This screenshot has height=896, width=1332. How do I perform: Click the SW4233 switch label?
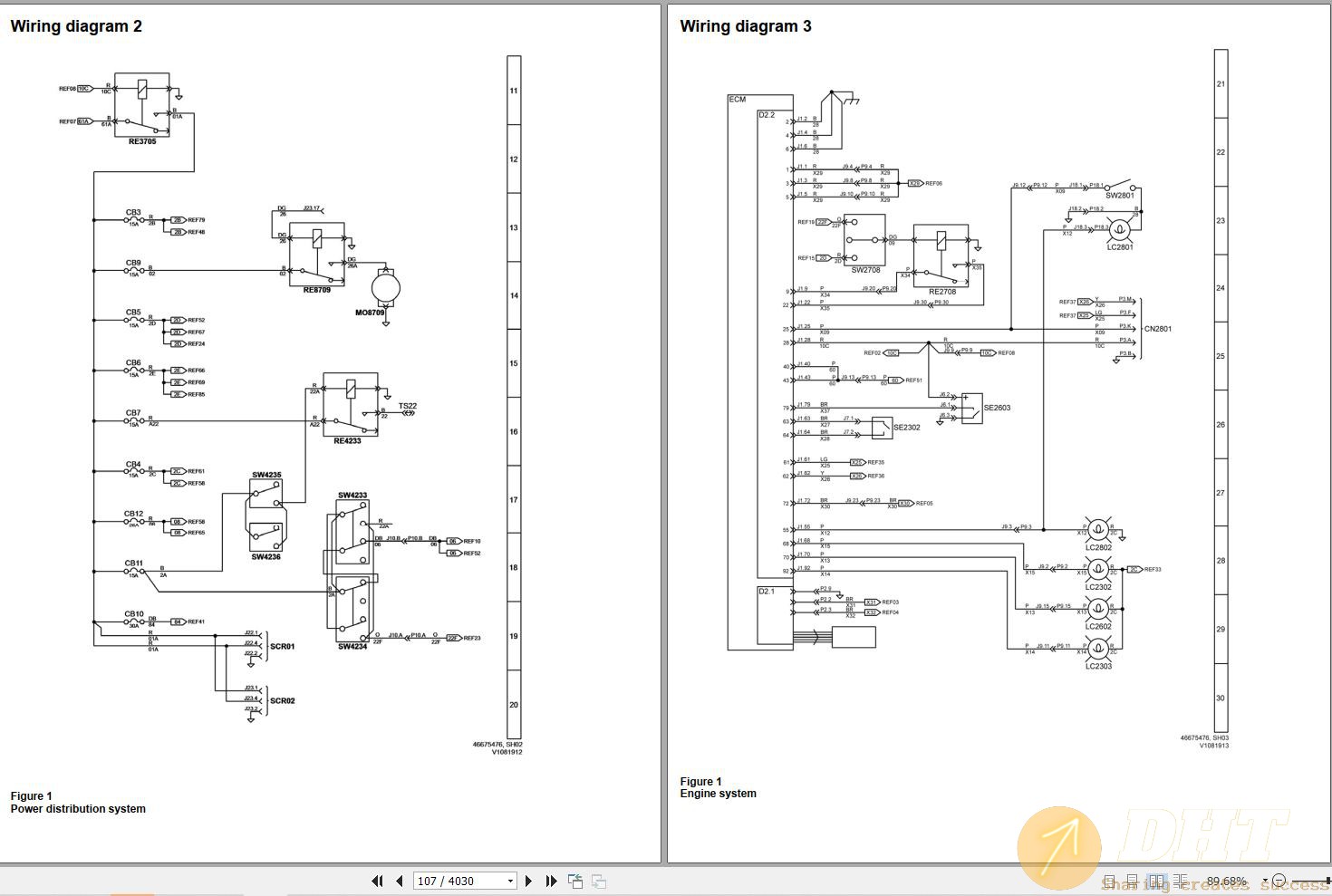pos(352,496)
